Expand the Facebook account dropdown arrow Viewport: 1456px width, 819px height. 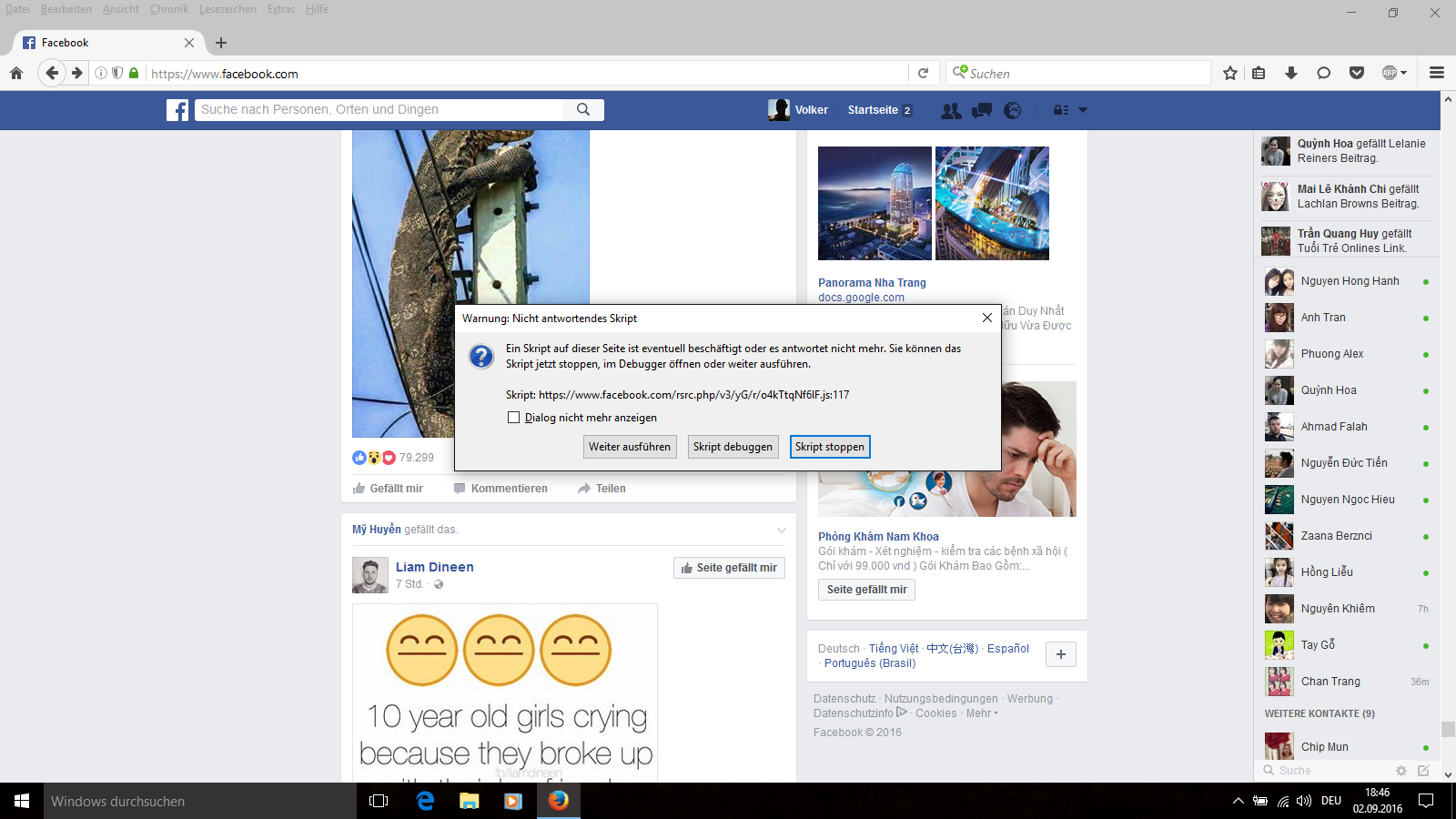1083,110
